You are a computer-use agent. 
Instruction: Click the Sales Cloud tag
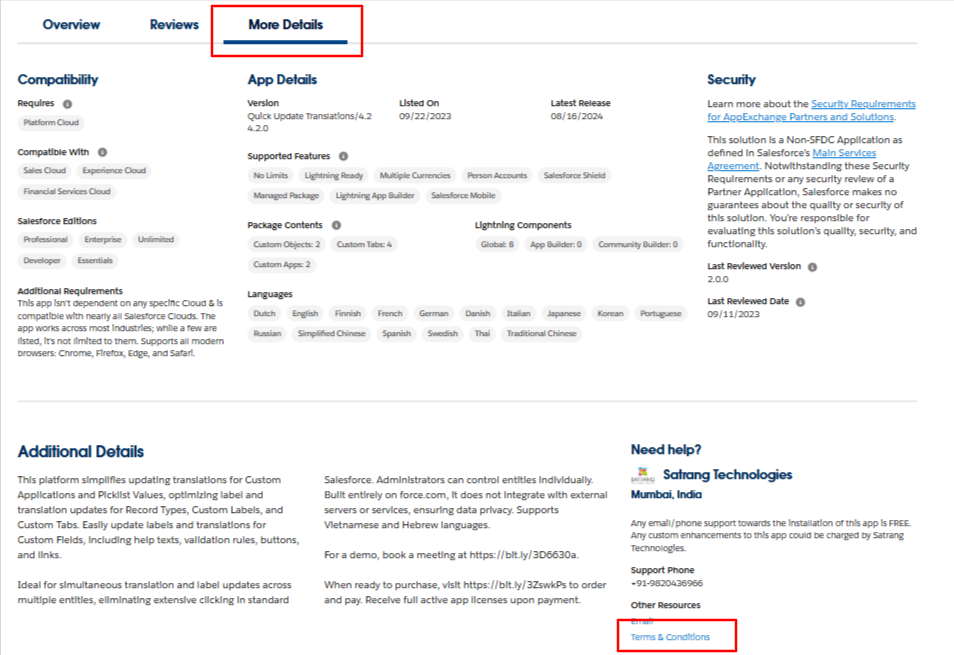(44, 170)
